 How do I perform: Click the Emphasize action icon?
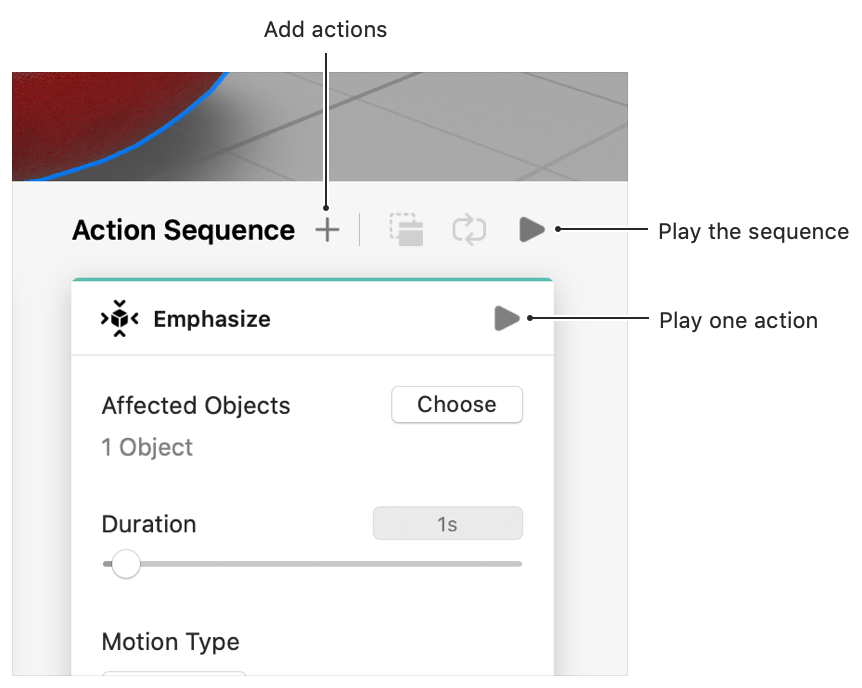[120, 319]
